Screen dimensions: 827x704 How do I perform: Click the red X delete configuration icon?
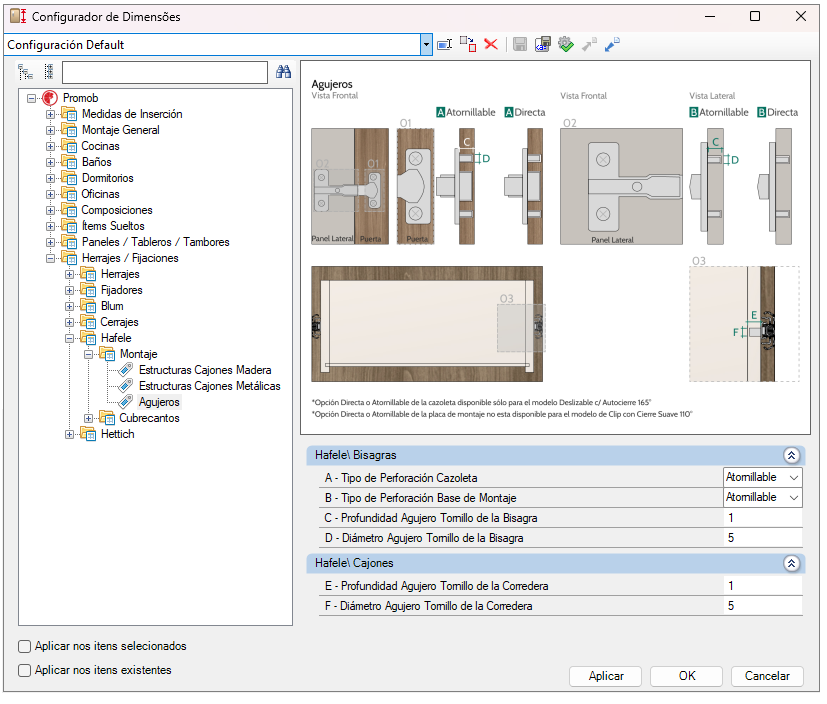[491, 44]
